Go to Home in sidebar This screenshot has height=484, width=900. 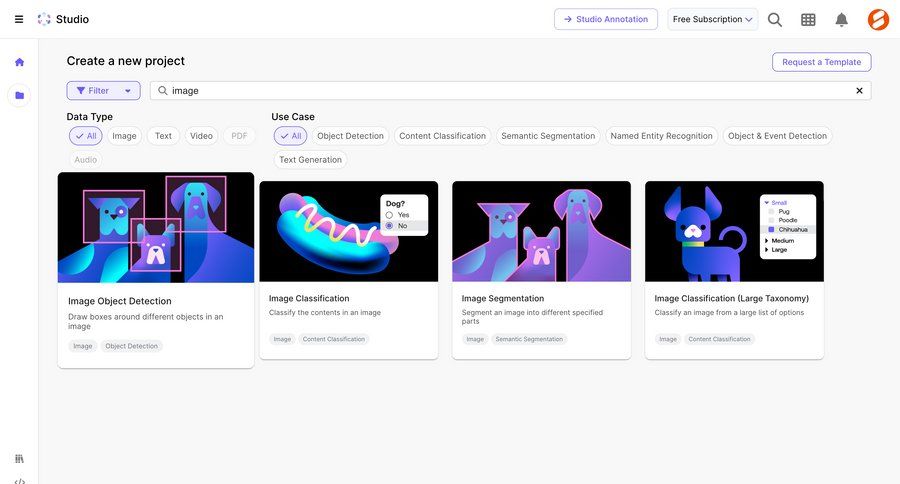coord(19,62)
